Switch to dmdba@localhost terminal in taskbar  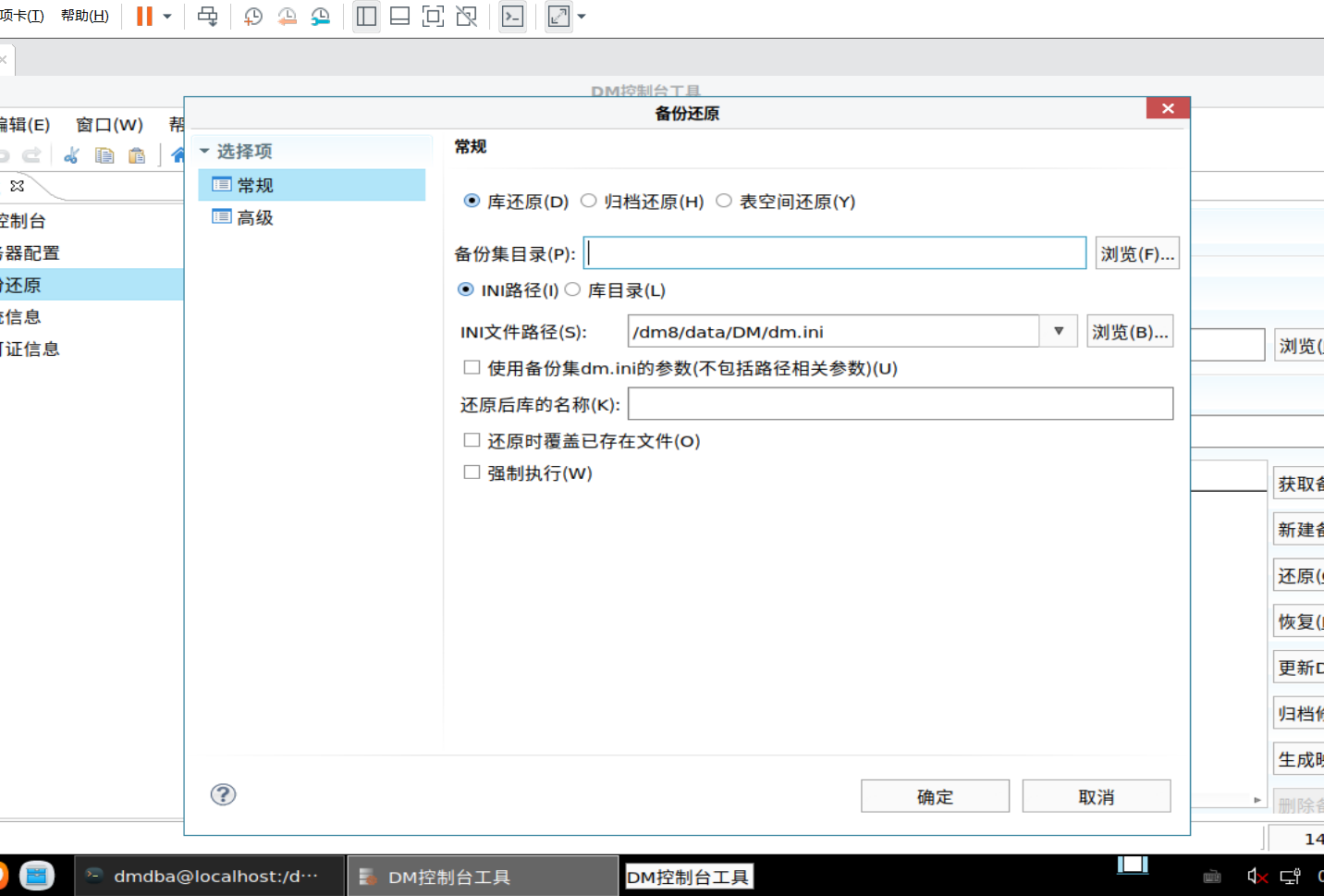point(209,876)
